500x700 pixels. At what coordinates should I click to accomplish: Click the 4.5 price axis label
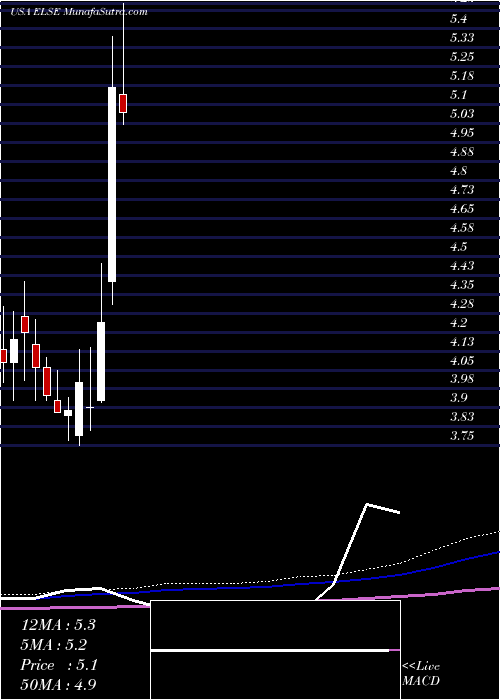[x=459, y=246]
